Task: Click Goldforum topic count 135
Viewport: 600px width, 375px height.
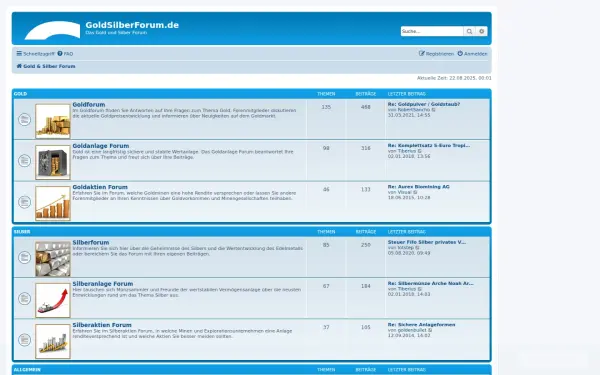Action: (x=326, y=107)
